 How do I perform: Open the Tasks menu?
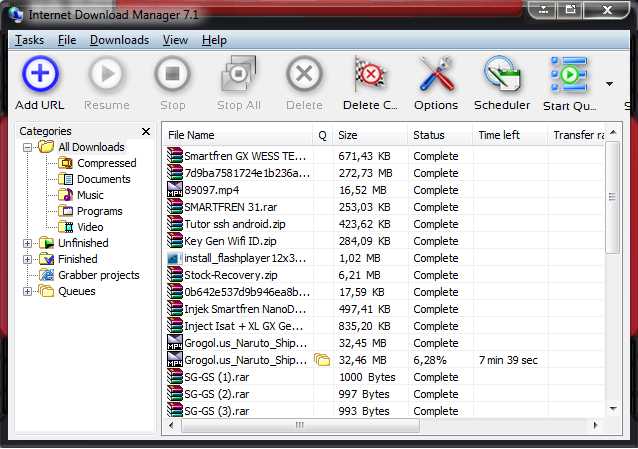tap(29, 40)
